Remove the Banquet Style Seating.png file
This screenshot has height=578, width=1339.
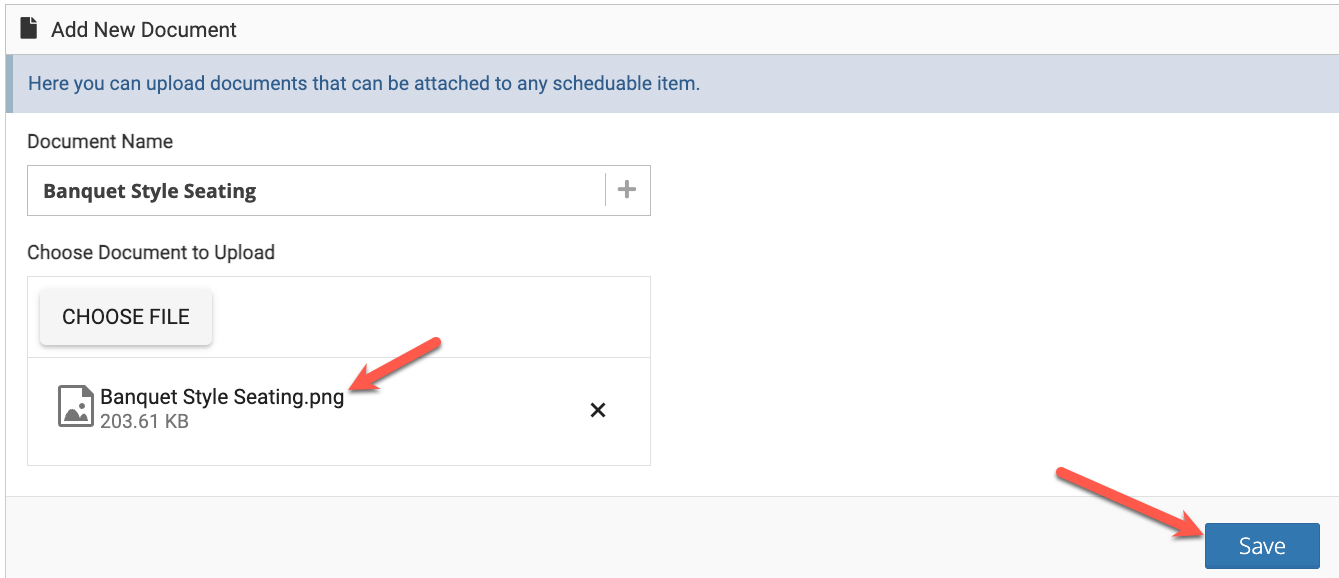coord(598,410)
